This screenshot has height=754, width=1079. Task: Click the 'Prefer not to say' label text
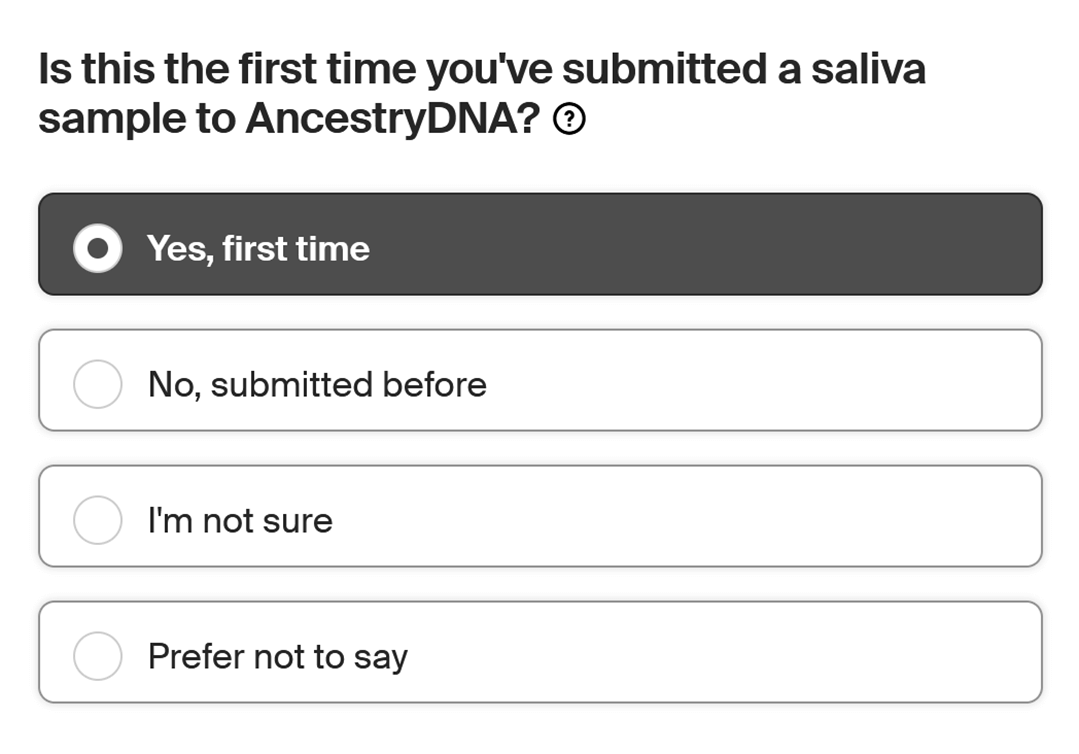[x=278, y=656]
